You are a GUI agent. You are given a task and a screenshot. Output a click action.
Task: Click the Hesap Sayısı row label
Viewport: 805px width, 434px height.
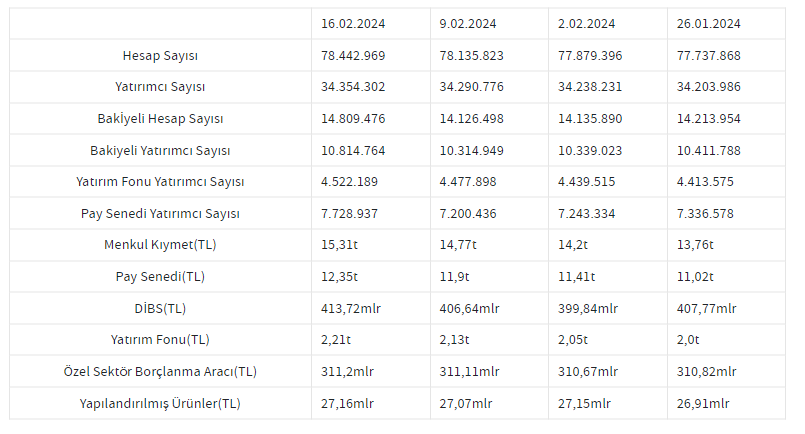(x=160, y=55)
